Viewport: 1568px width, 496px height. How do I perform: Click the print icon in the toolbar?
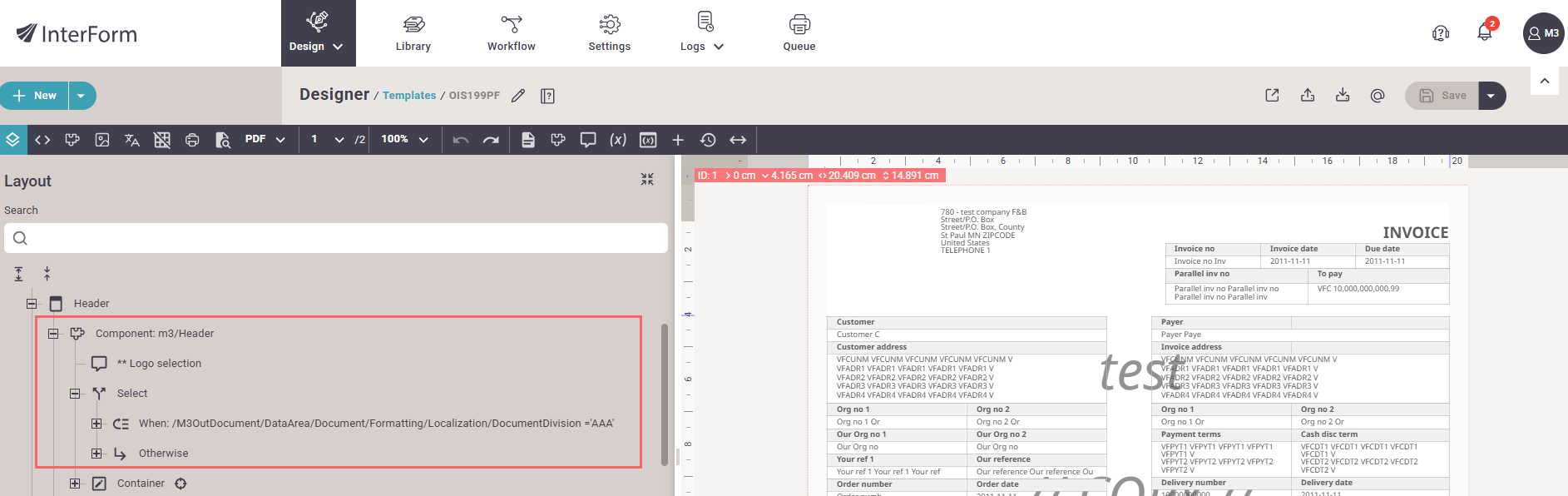(192, 140)
